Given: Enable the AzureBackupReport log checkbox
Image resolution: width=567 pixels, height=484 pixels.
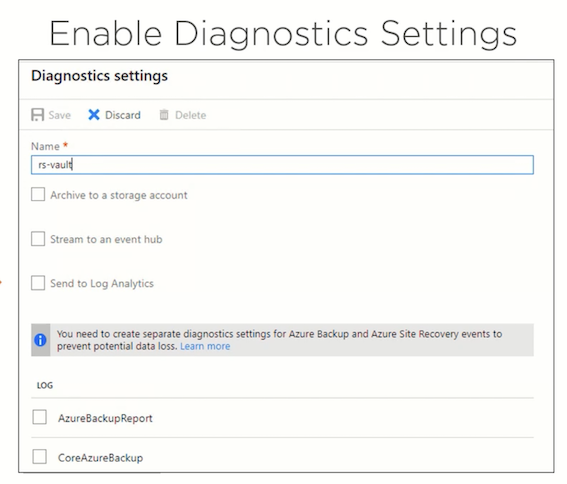Looking at the screenshot, I should 39,417.
